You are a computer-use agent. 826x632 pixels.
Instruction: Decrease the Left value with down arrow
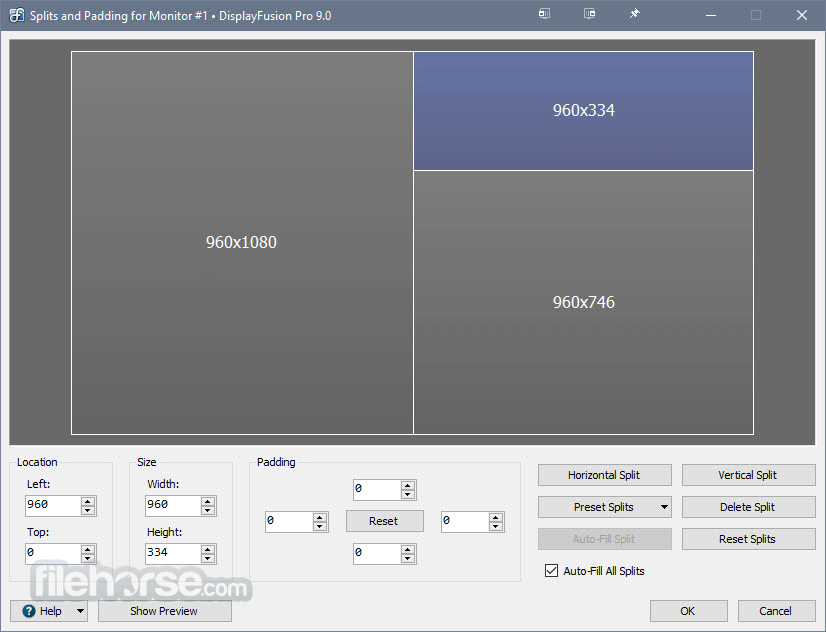[88, 510]
